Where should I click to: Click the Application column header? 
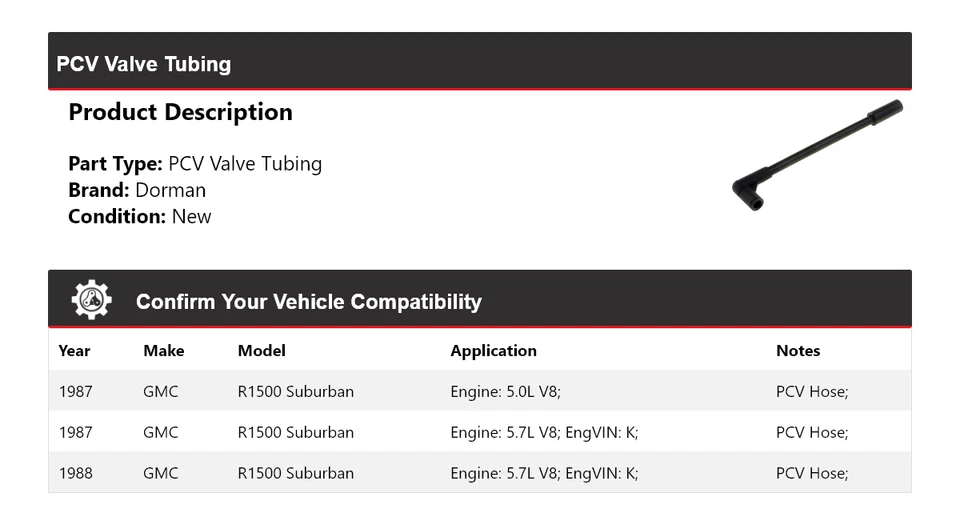click(493, 351)
